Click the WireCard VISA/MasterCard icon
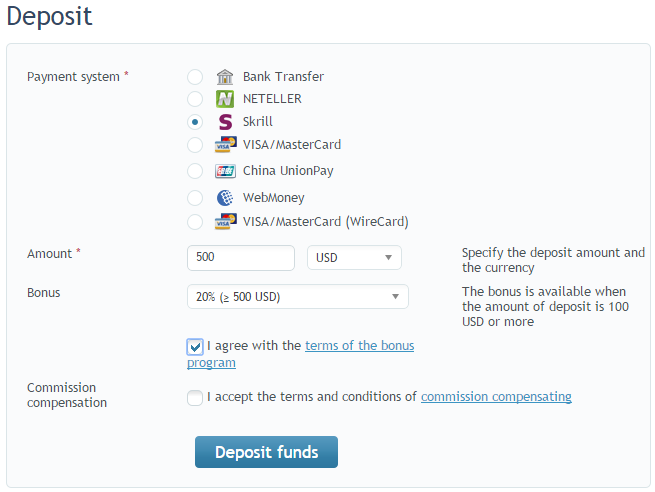655x492 pixels. tap(226, 222)
